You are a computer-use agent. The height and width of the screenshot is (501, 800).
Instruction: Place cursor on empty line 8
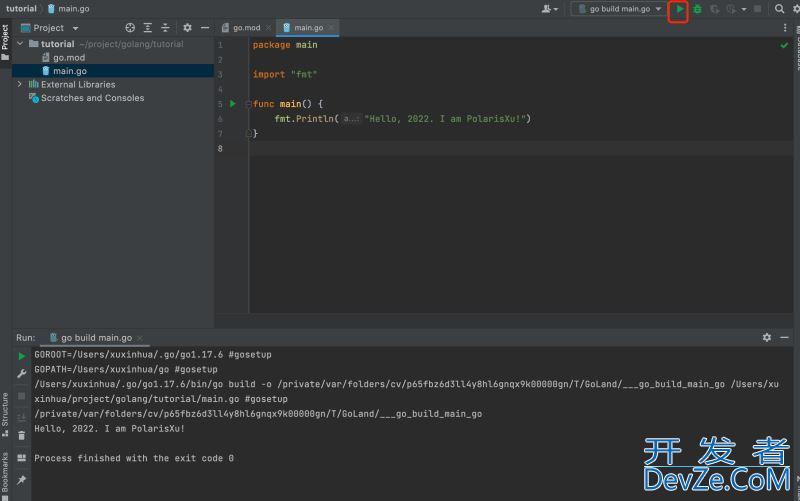(520, 148)
